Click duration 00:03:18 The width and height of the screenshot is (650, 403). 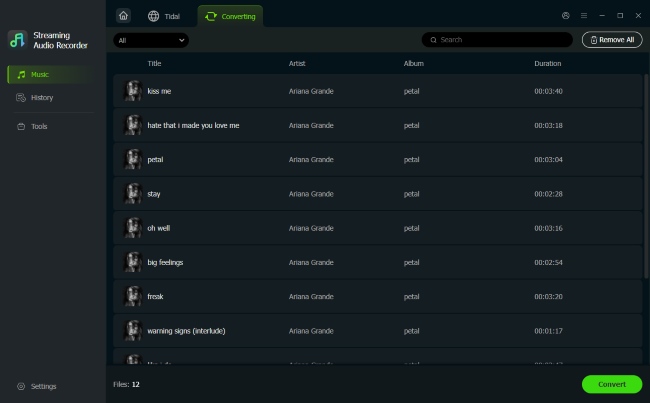coord(548,125)
